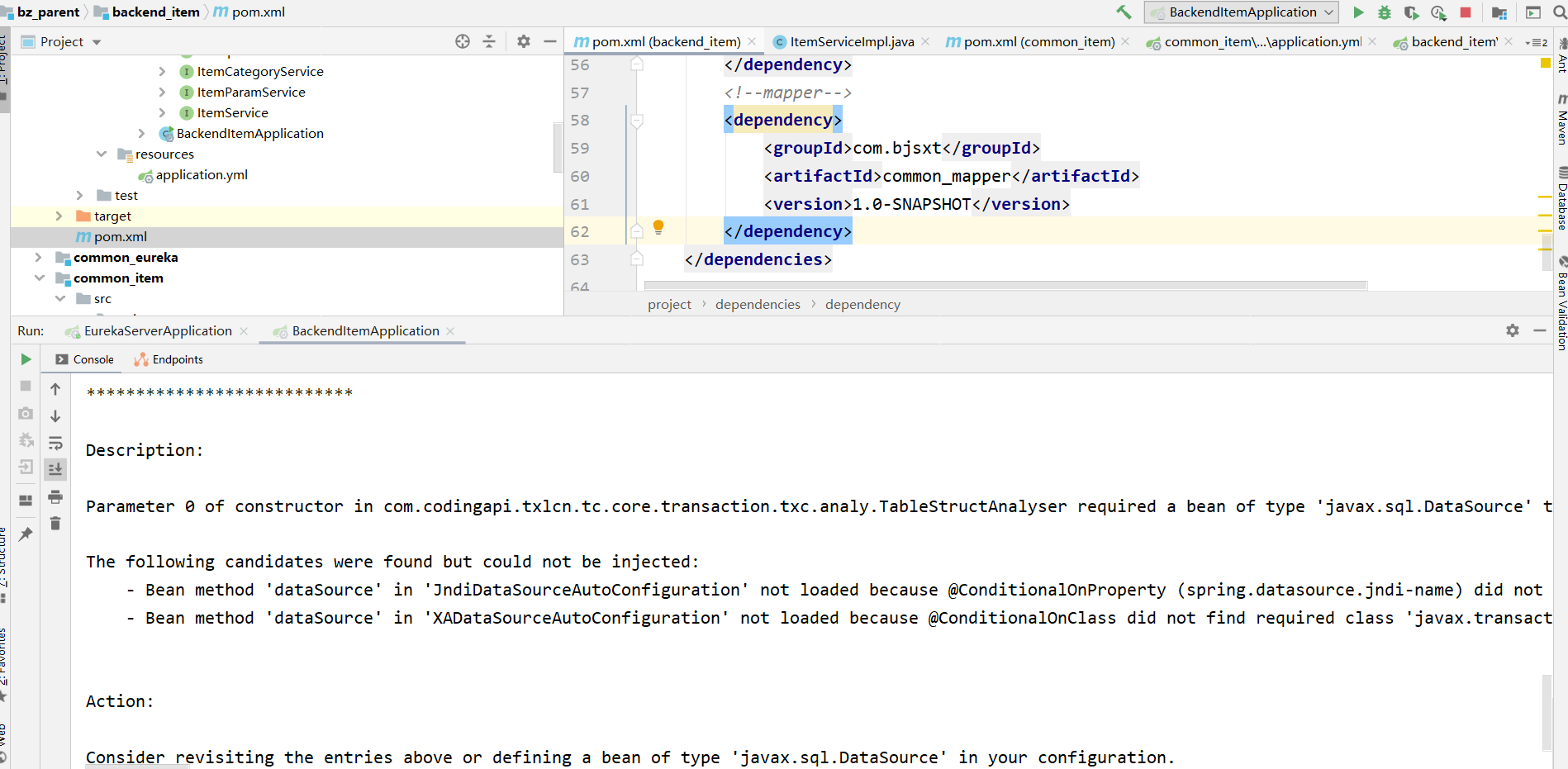Rerun BackendItemApplication in the Run panel
1568x769 pixels.
tap(26, 359)
